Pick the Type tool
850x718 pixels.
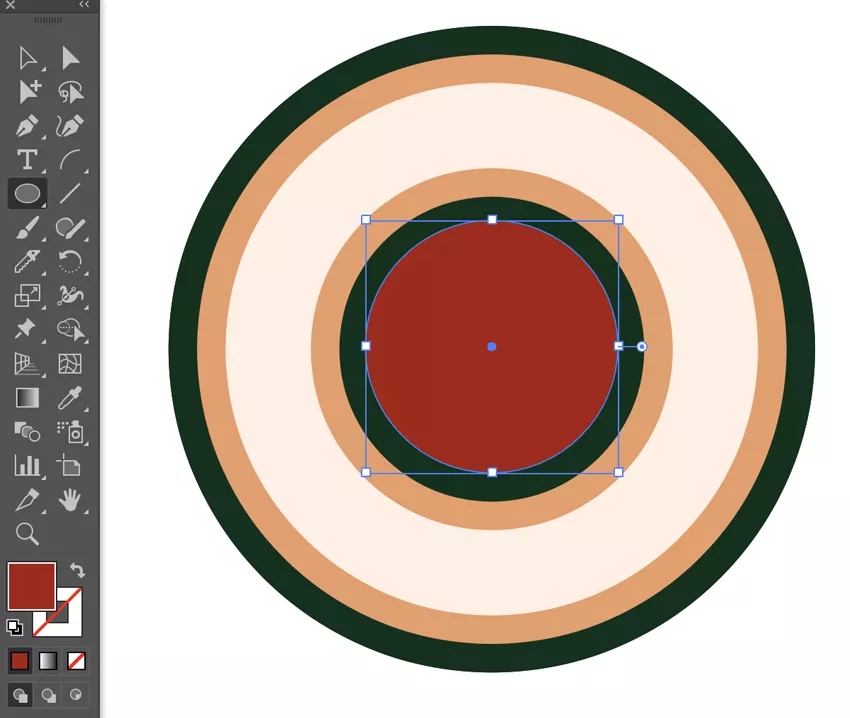[x=27, y=159]
